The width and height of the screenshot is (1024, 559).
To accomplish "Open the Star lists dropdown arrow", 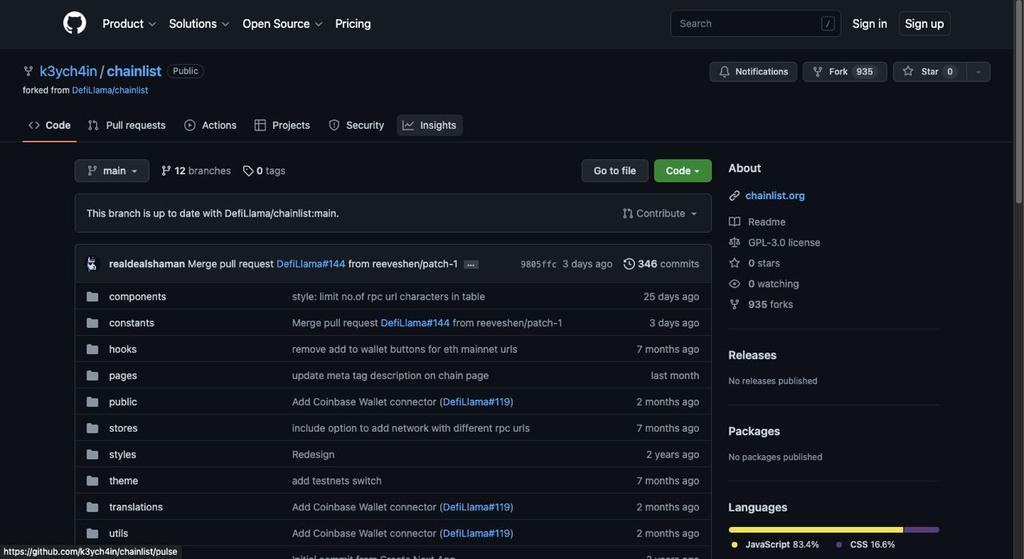I will (978, 72).
